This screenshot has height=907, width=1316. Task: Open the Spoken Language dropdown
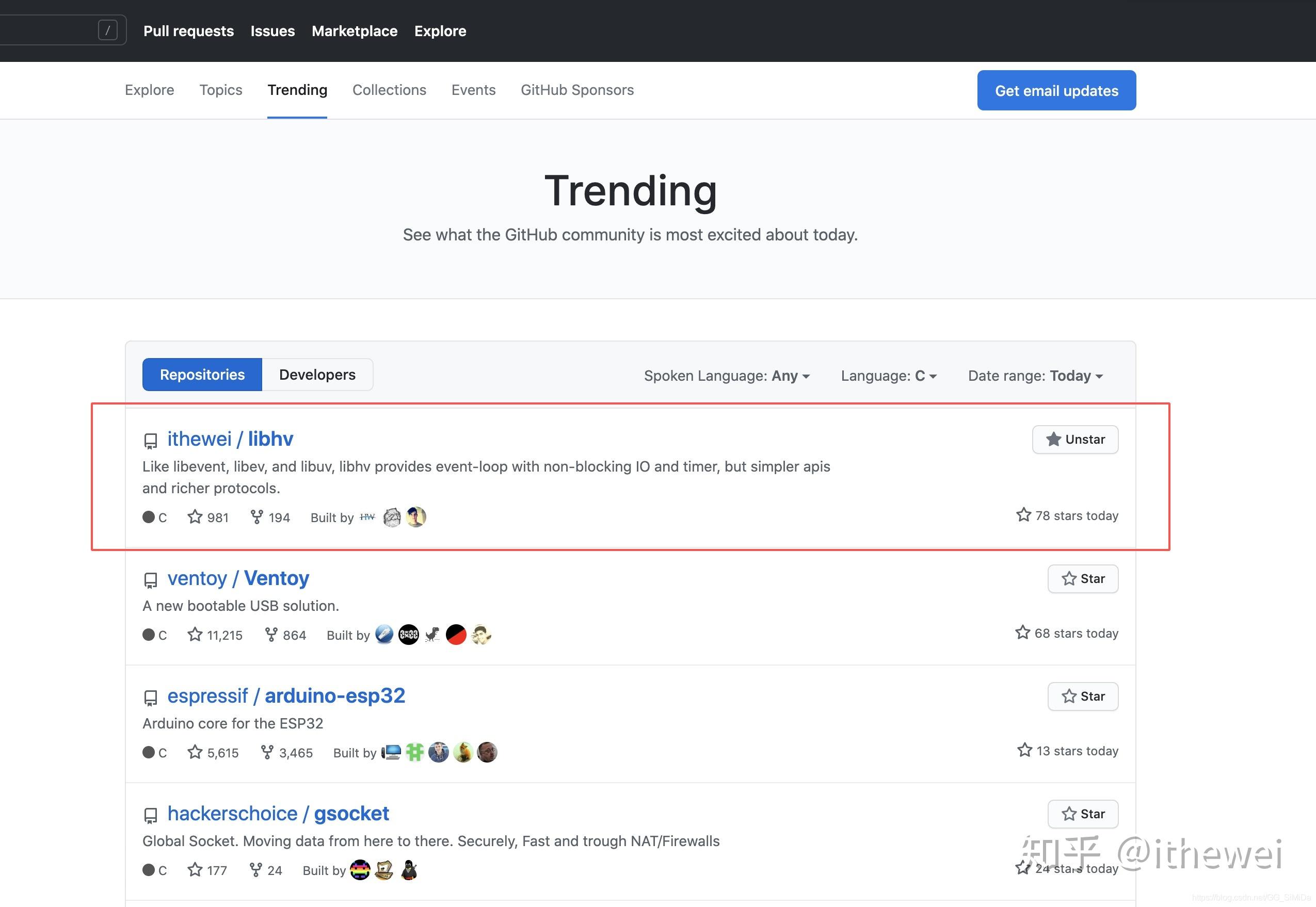click(727, 376)
